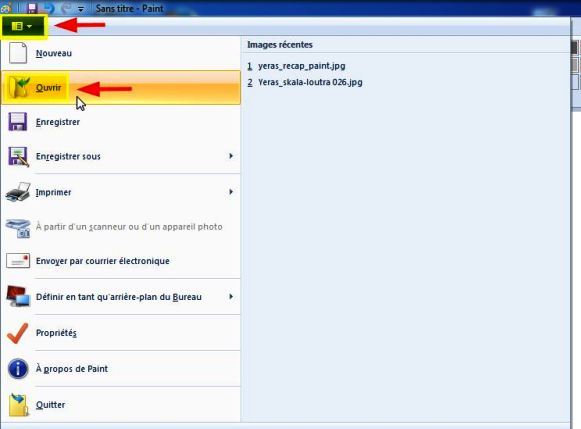The width and height of the screenshot is (581, 429).
Task: Click the Imprimer printer icon
Action: (x=18, y=192)
